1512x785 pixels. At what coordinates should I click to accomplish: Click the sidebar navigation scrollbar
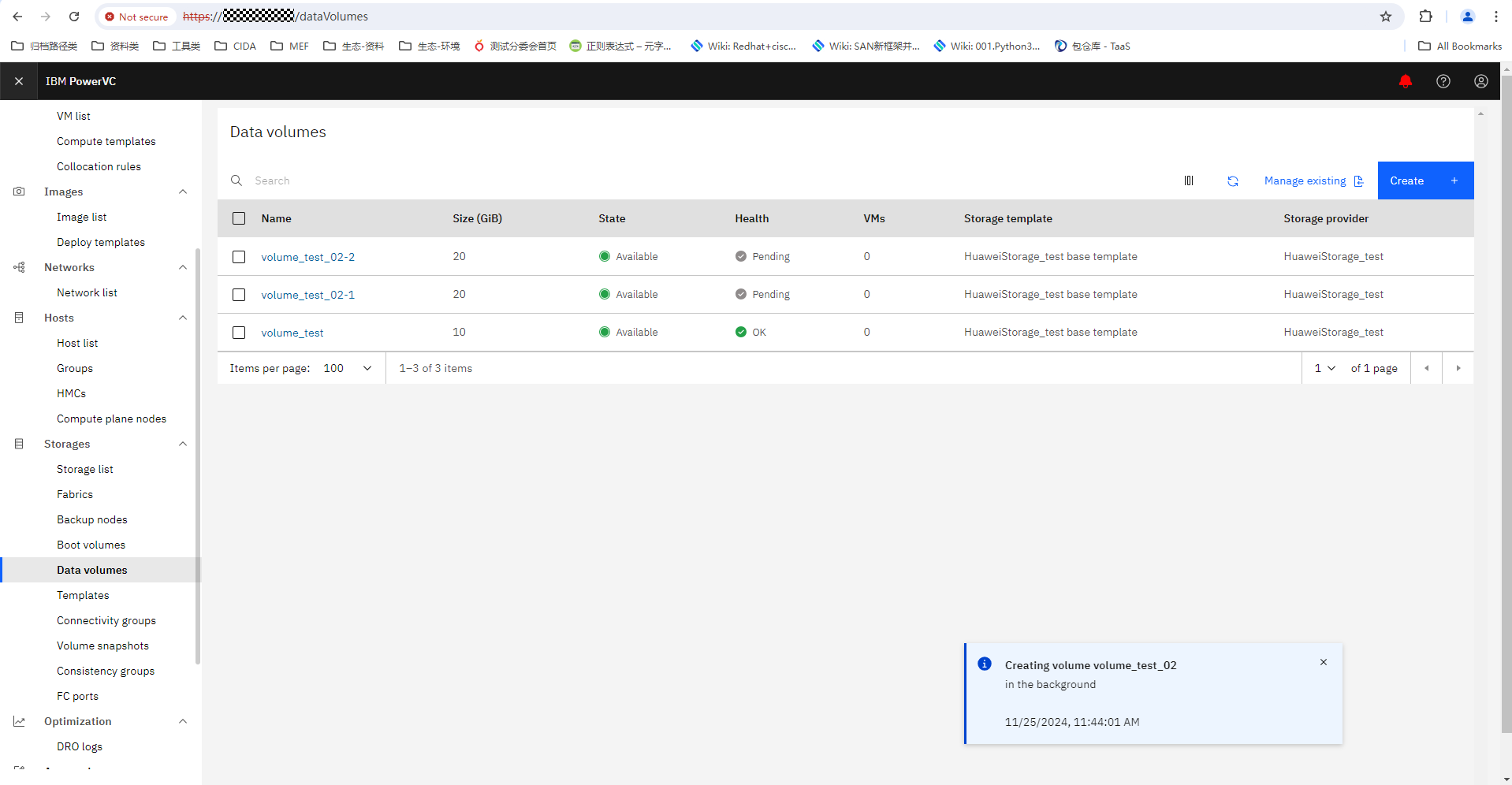(x=198, y=457)
